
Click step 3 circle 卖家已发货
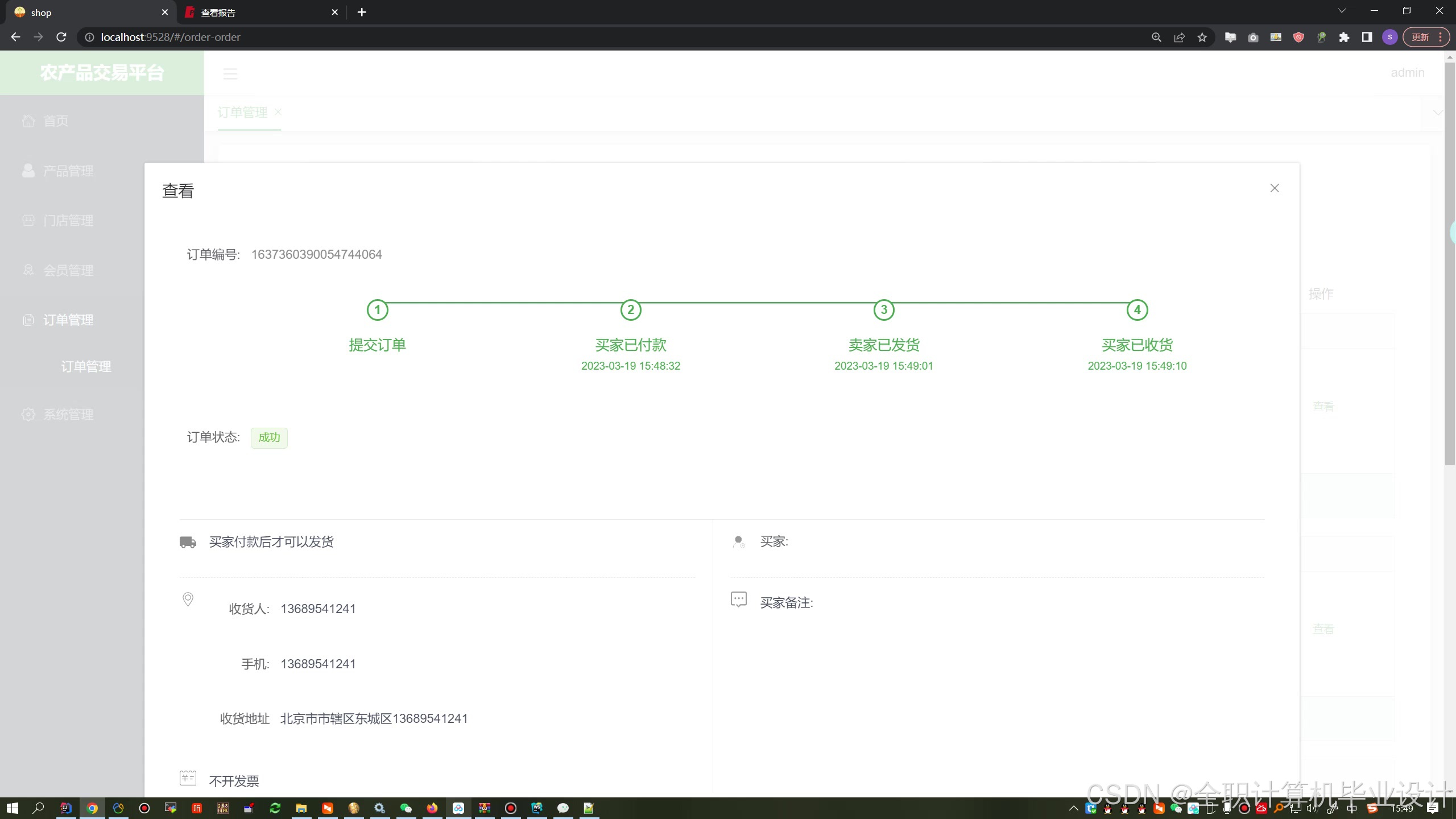coord(883,310)
